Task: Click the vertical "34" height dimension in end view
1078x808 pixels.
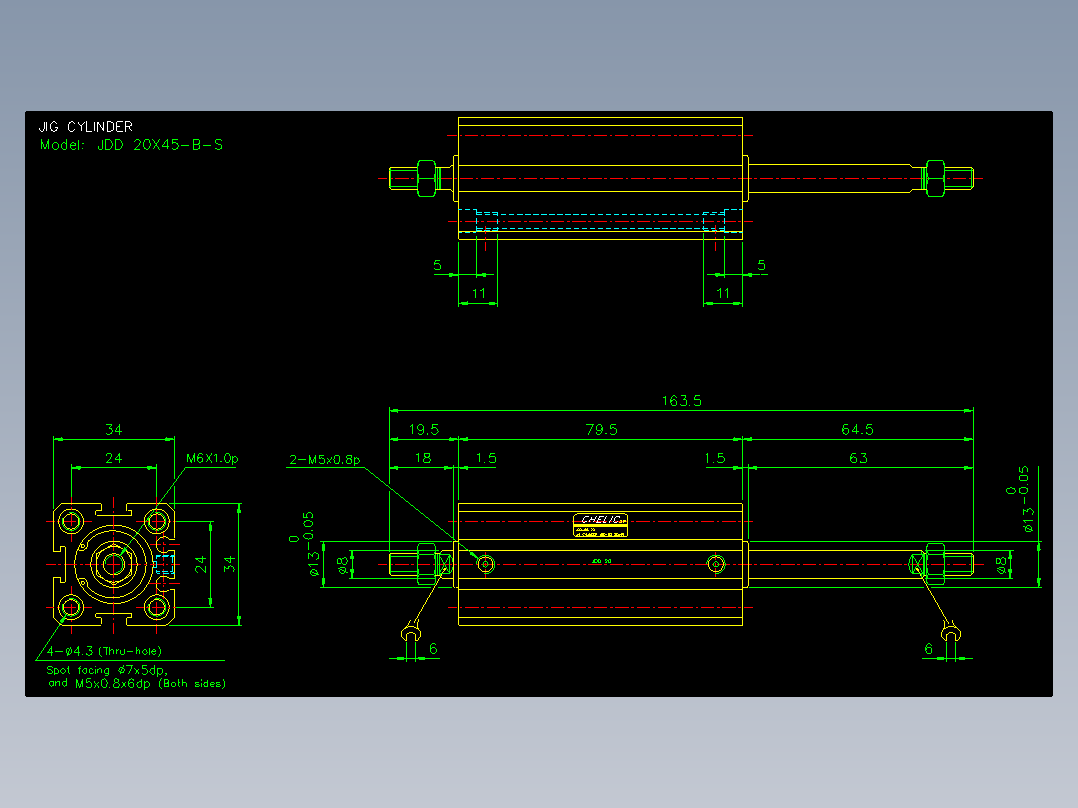Action: click(229, 564)
